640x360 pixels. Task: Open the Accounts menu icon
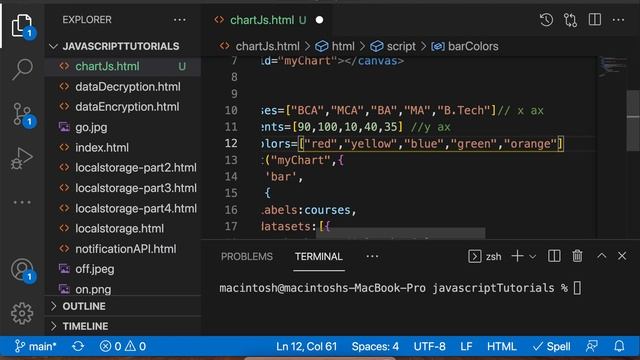tap(22, 270)
